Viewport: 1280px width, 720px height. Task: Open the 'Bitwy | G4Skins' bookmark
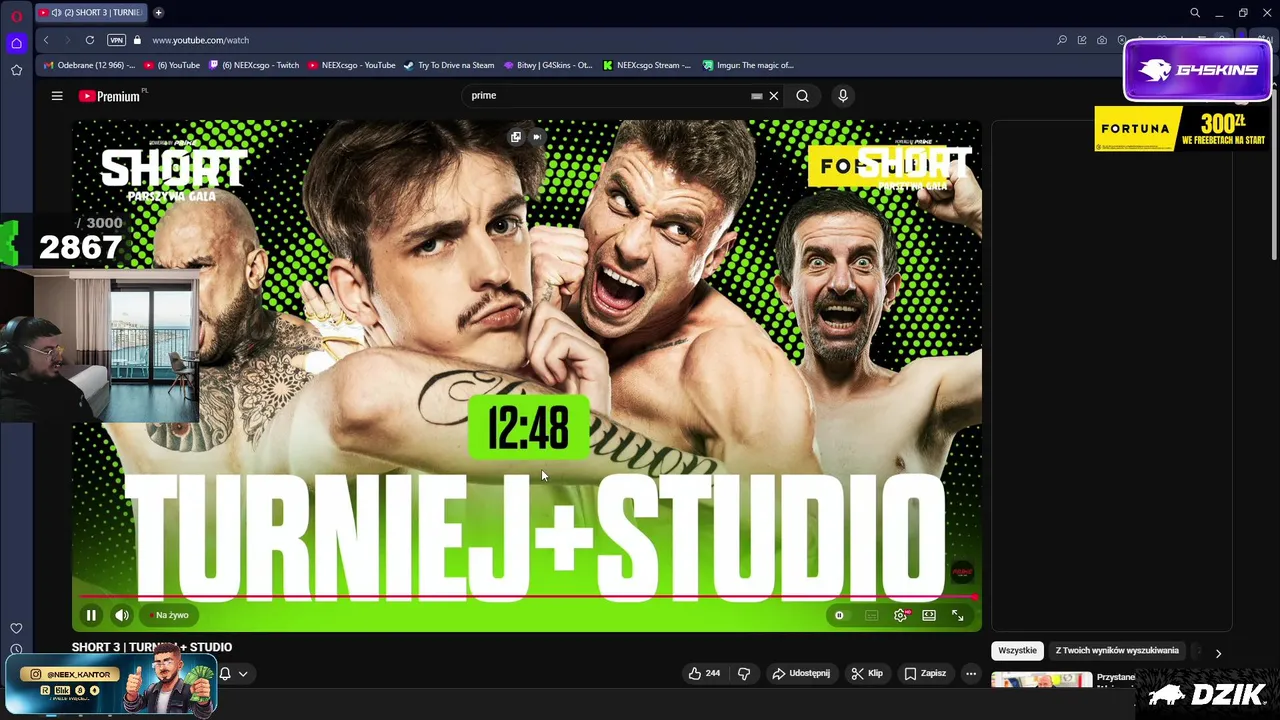coord(548,65)
